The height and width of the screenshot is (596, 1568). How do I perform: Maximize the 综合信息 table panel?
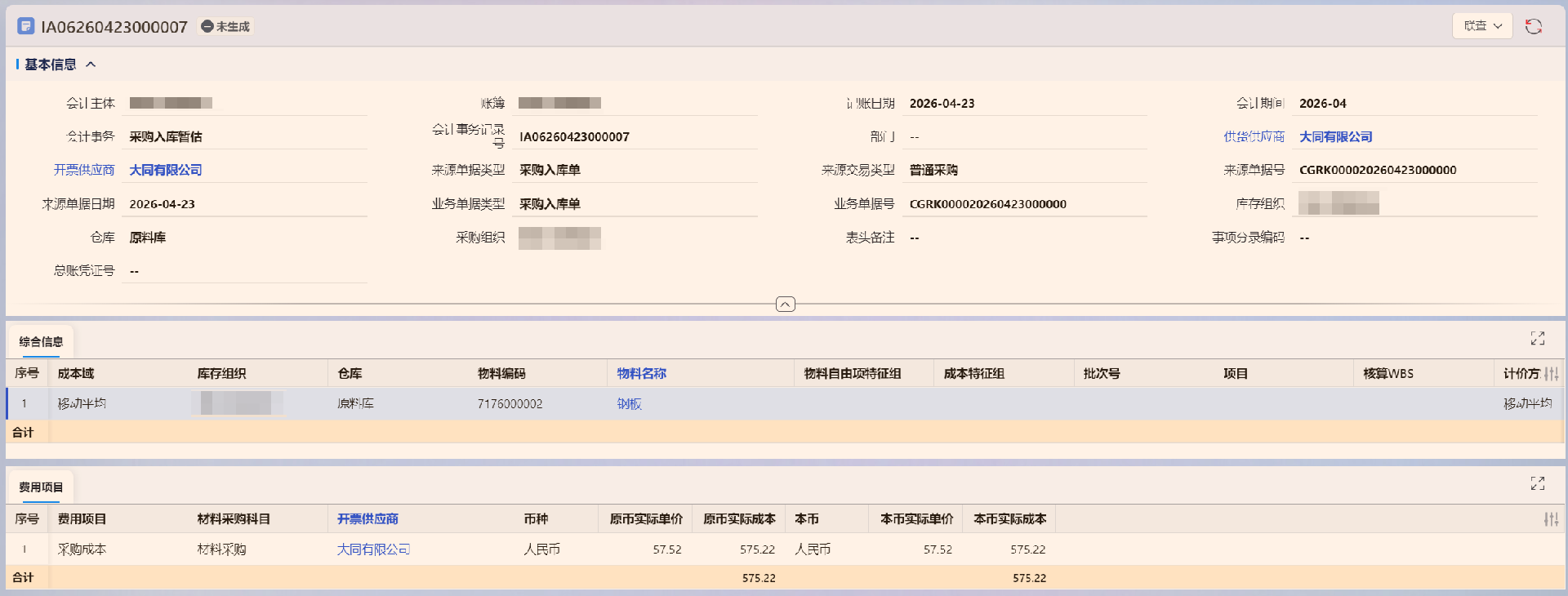click(1537, 338)
